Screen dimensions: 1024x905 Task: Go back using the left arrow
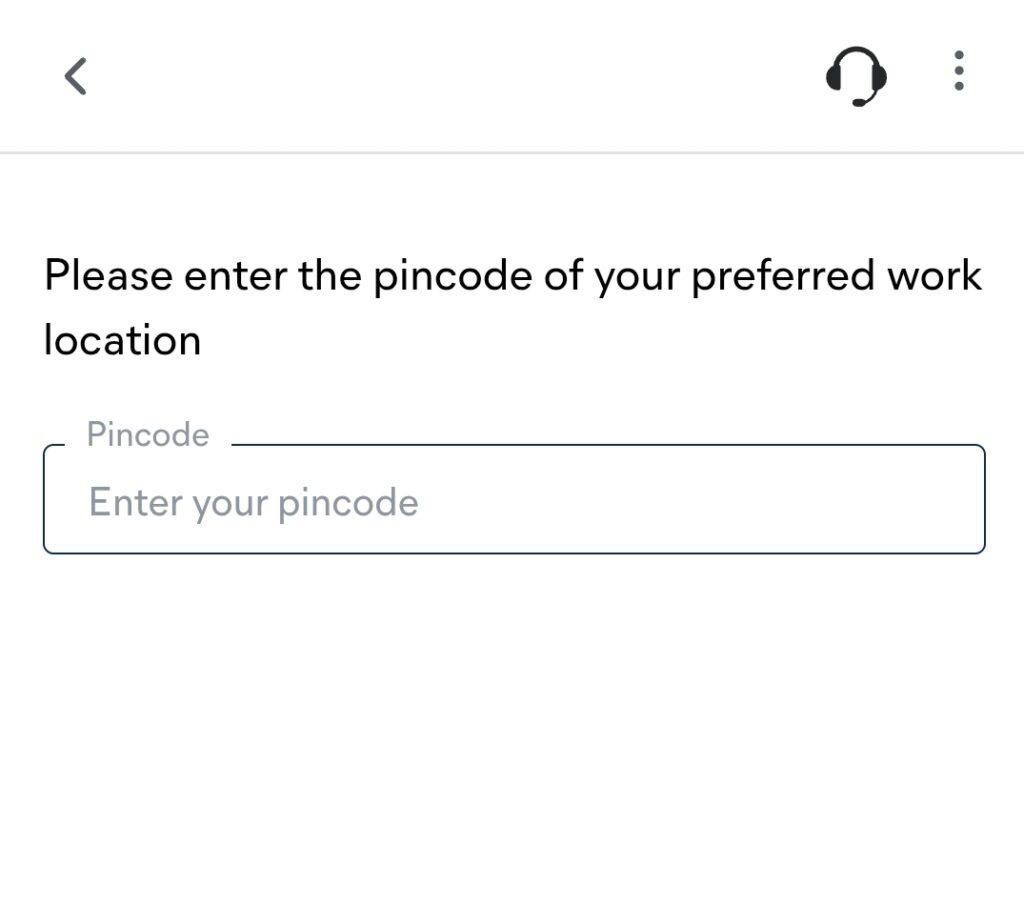76,76
